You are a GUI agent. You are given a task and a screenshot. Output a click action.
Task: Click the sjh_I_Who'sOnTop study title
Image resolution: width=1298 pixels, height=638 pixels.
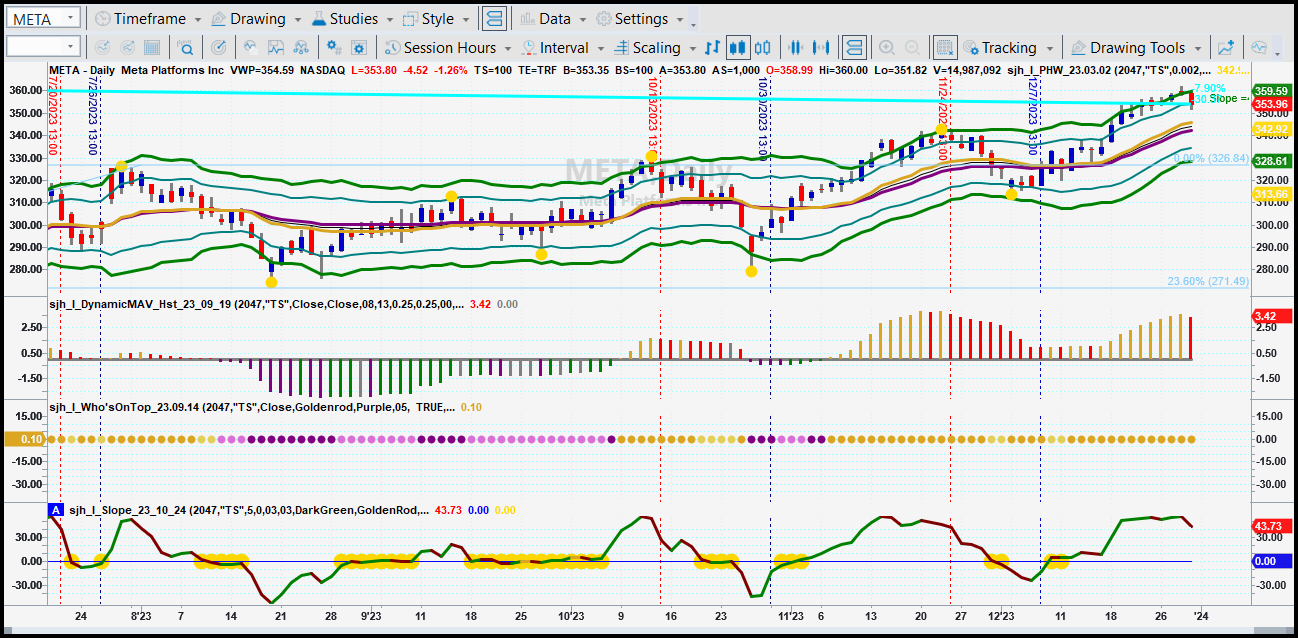[250, 407]
